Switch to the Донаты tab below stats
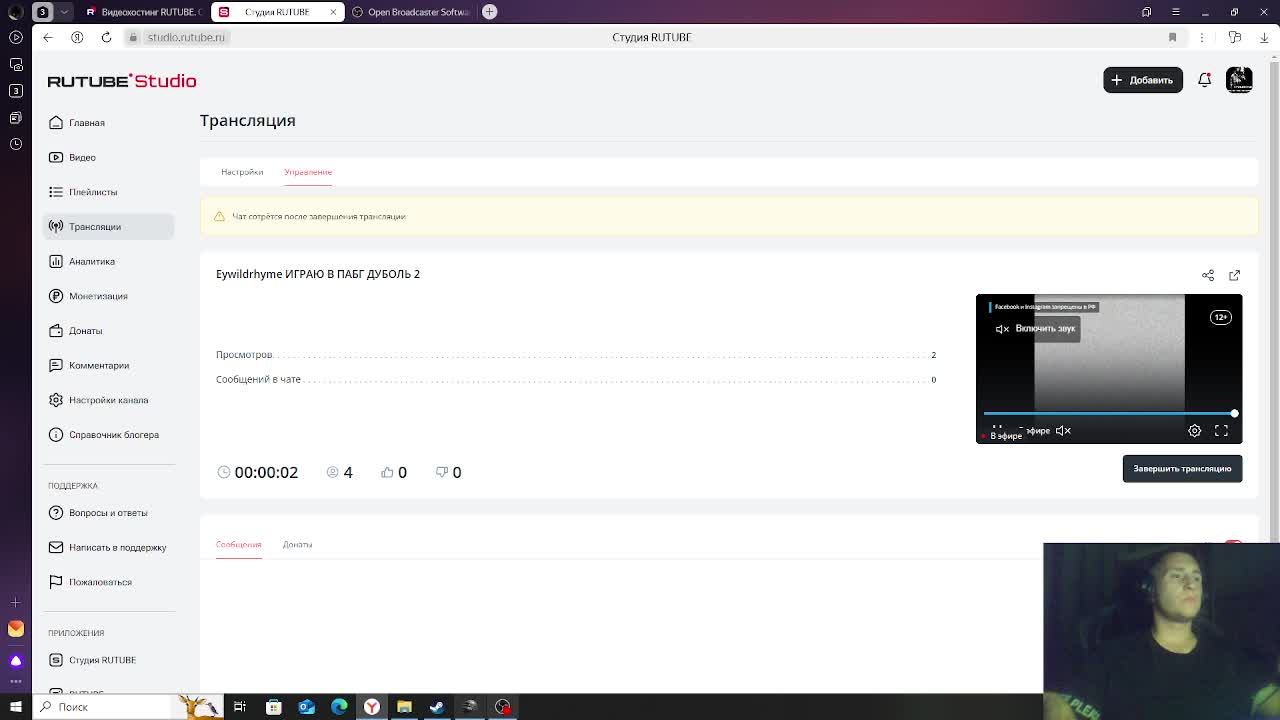 click(x=297, y=545)
